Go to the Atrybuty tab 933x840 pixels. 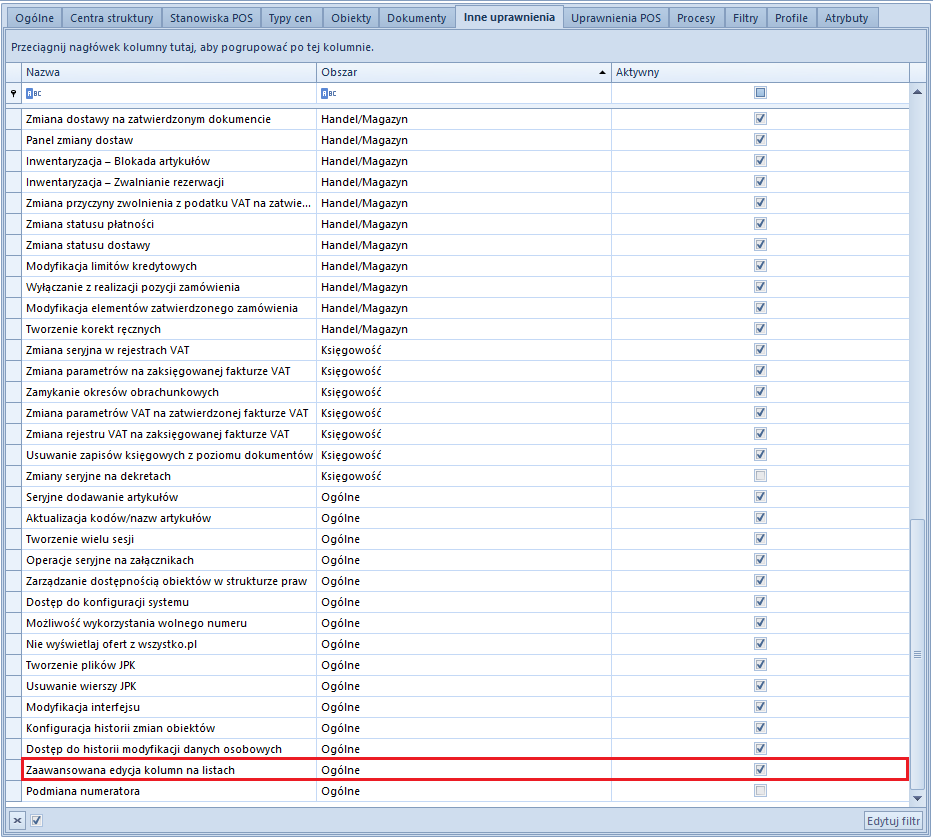click(x=848, y=18)
